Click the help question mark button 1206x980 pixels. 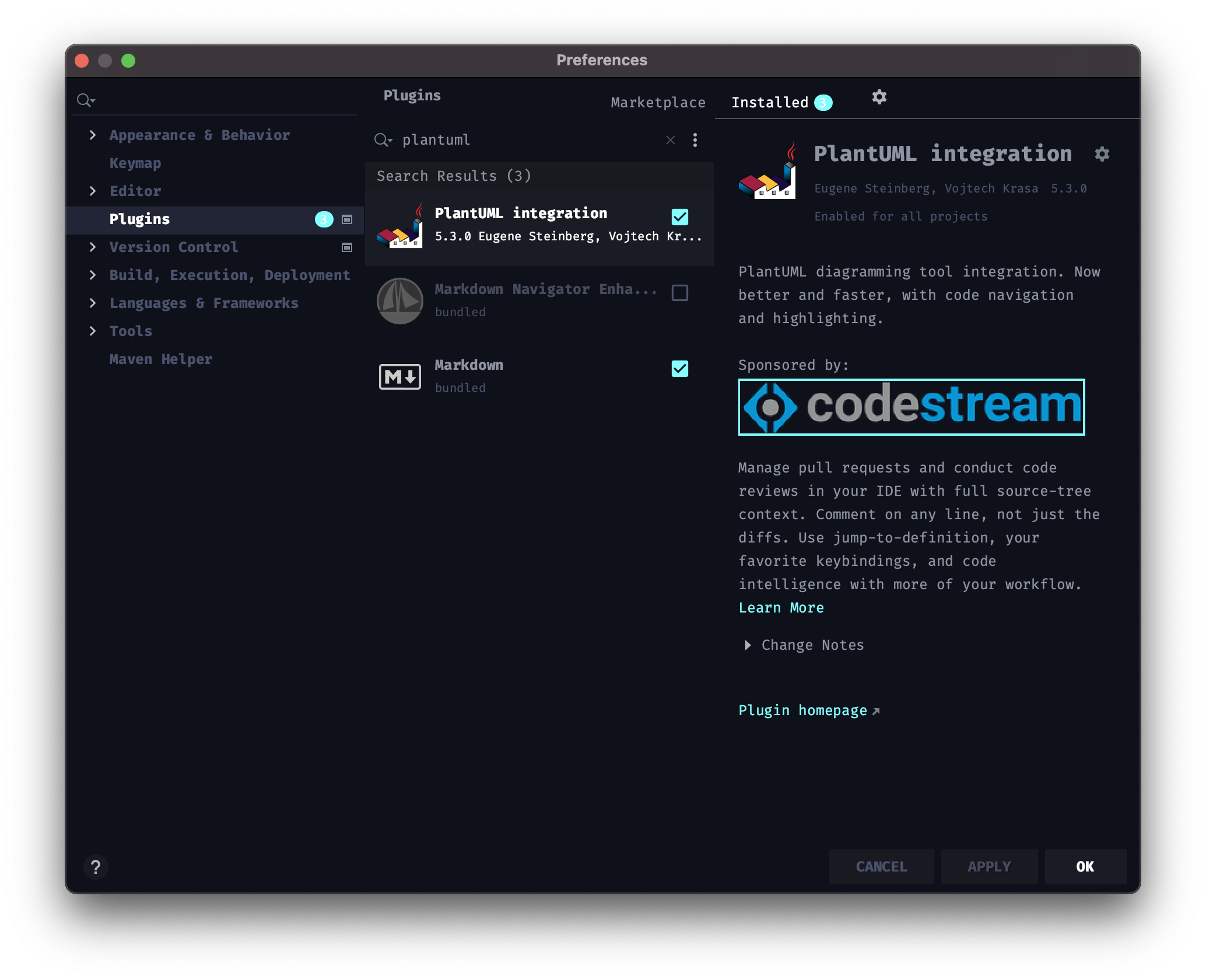[96, 867]
